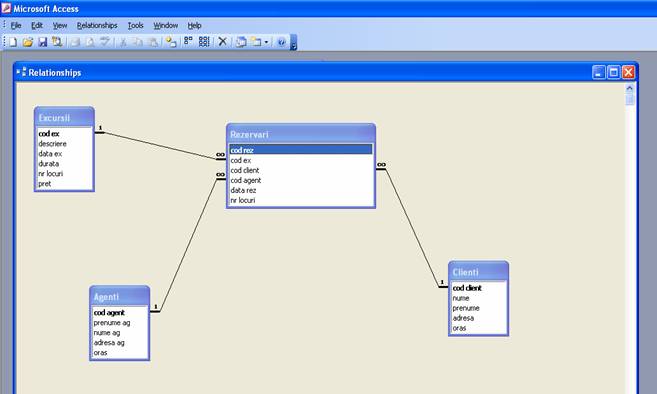Open the Relationships menu

click(97, 26)
